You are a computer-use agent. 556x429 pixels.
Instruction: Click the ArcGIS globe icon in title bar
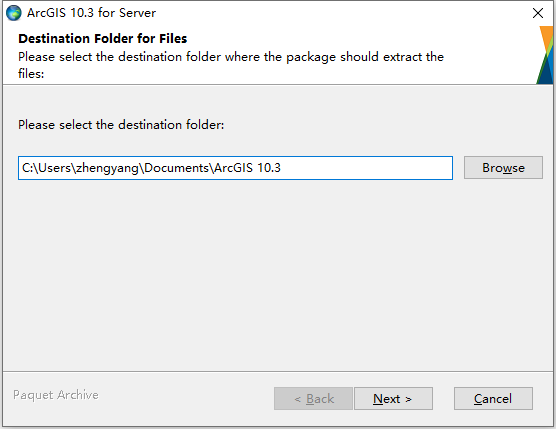click(14, 13)
